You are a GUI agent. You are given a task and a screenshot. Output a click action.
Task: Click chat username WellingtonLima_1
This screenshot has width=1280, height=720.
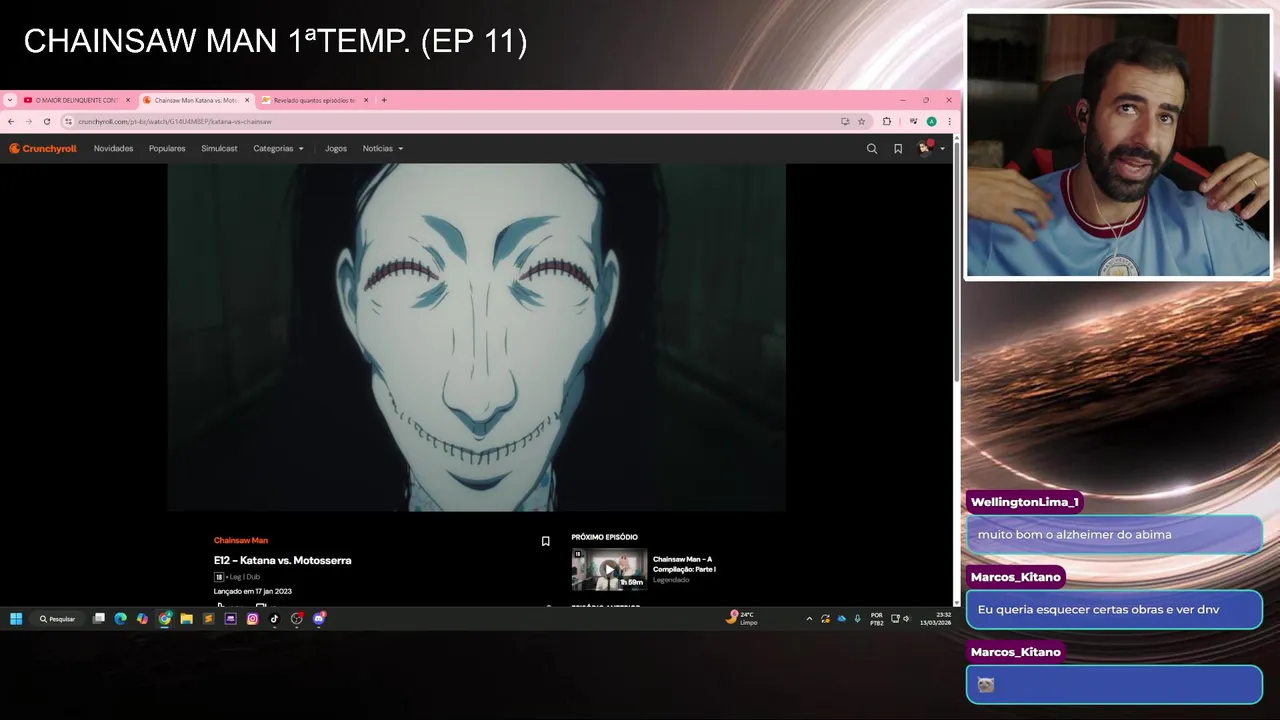tap(1025, 502)
